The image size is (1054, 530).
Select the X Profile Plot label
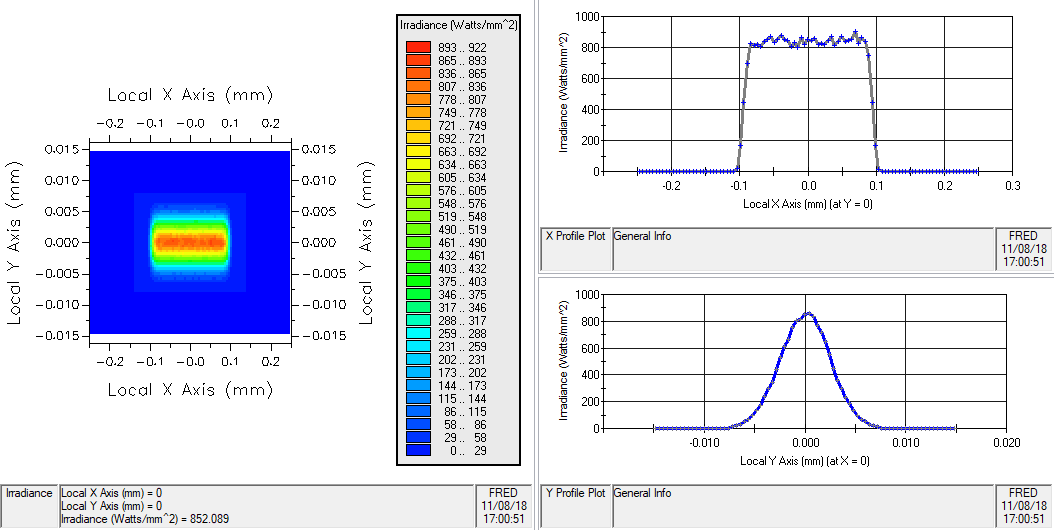click(575, 236)
